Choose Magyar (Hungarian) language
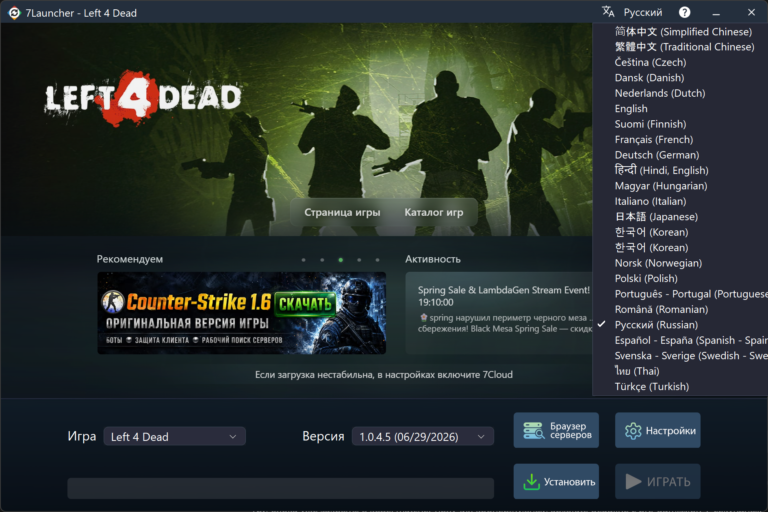The image size is (768, 512). click(x=661, y=186)
